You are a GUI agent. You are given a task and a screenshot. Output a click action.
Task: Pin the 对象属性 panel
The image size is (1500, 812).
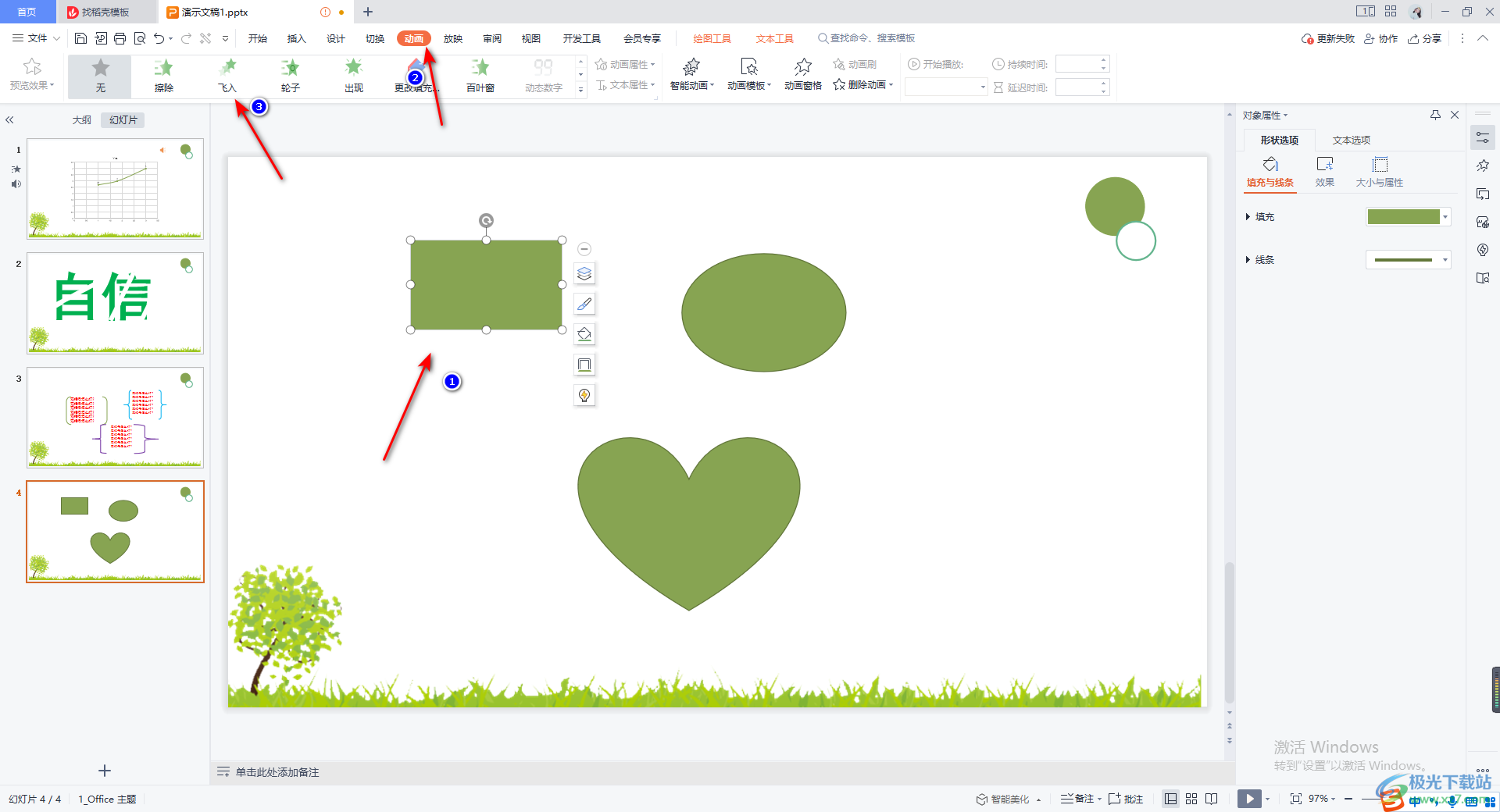(x=1435, y=115)
